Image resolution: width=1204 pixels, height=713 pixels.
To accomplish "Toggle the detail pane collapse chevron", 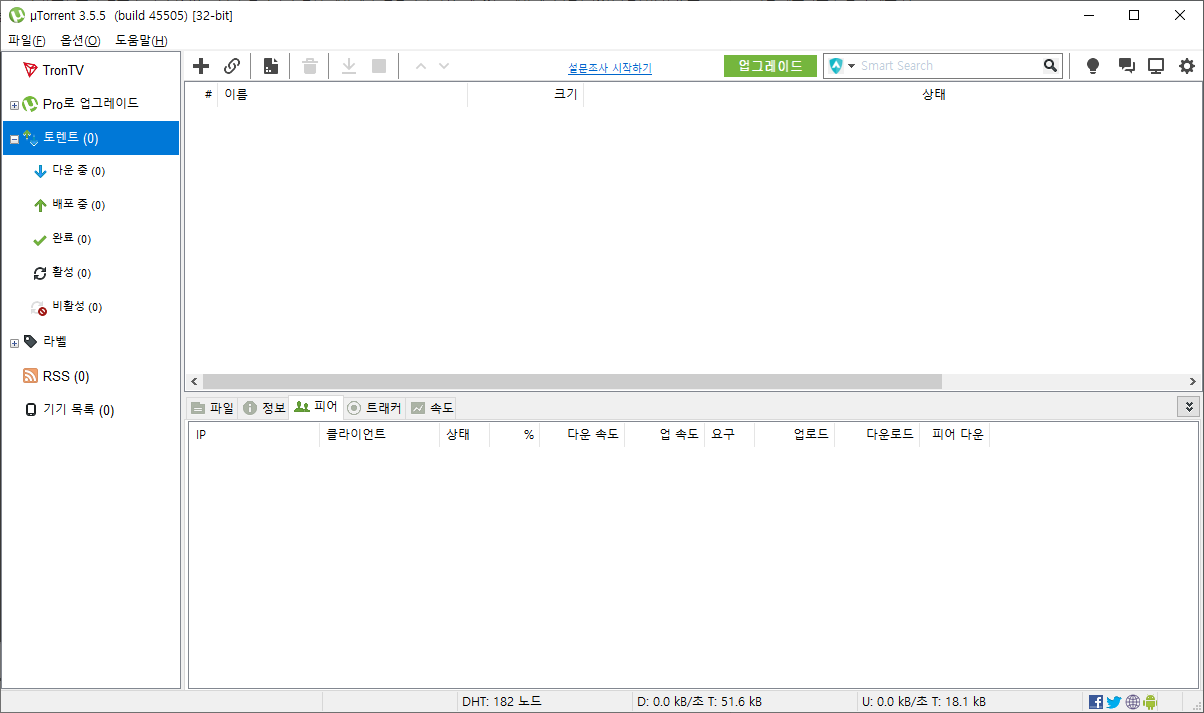I will [x=1188, y=406].
